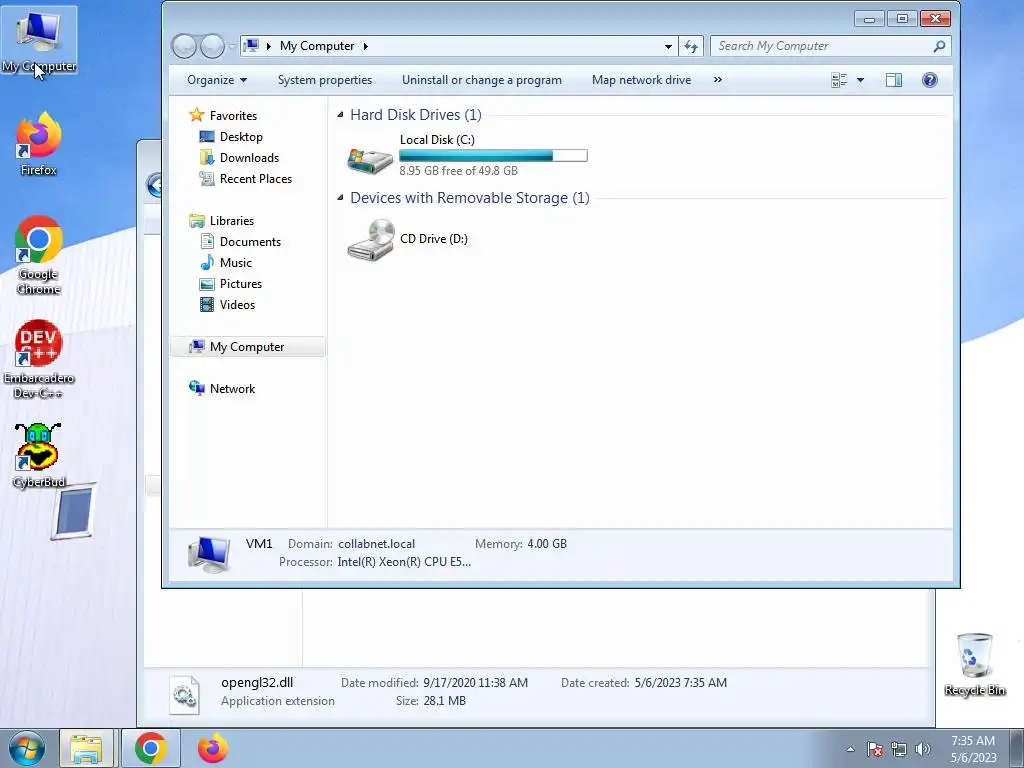
Task: Select My Computer in the navigation pane
Action: [248, 347]
